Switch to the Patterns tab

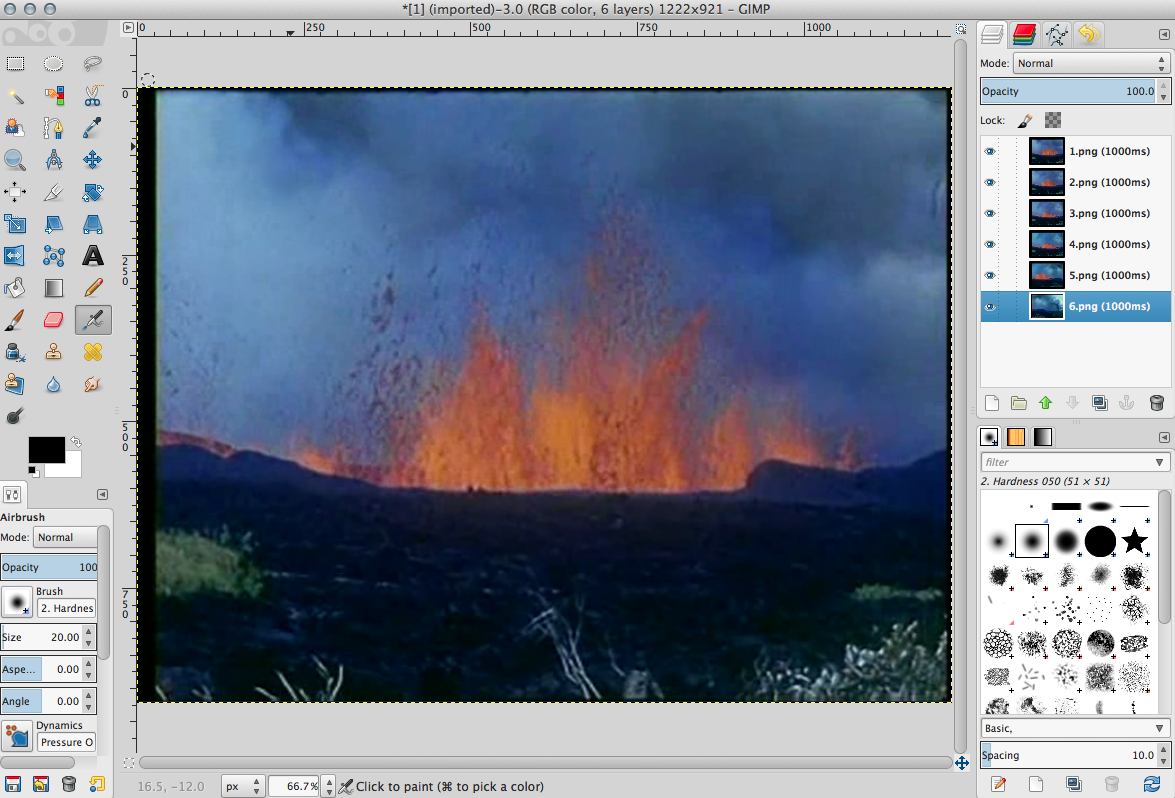(1016, 437)
